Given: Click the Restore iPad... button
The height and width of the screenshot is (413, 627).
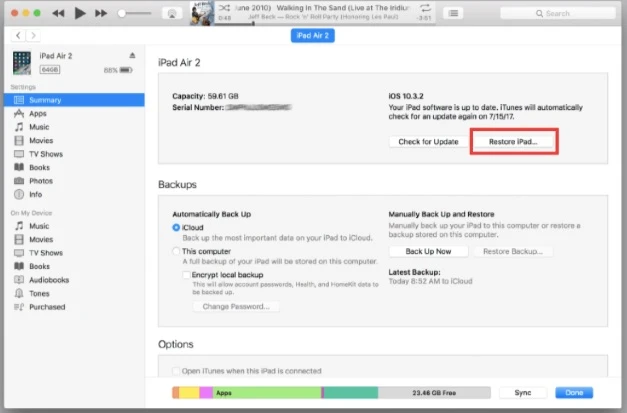Looking at the screenshot, I should [x=513, y=142].
